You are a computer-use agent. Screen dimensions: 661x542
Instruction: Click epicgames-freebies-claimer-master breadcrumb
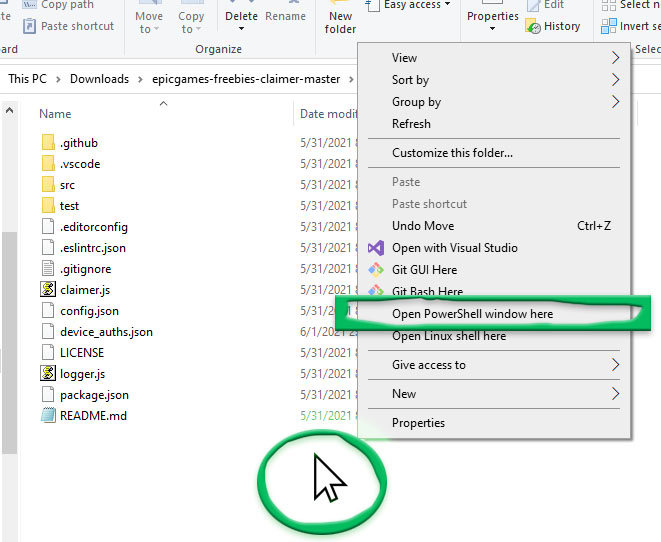coord(246,79)
